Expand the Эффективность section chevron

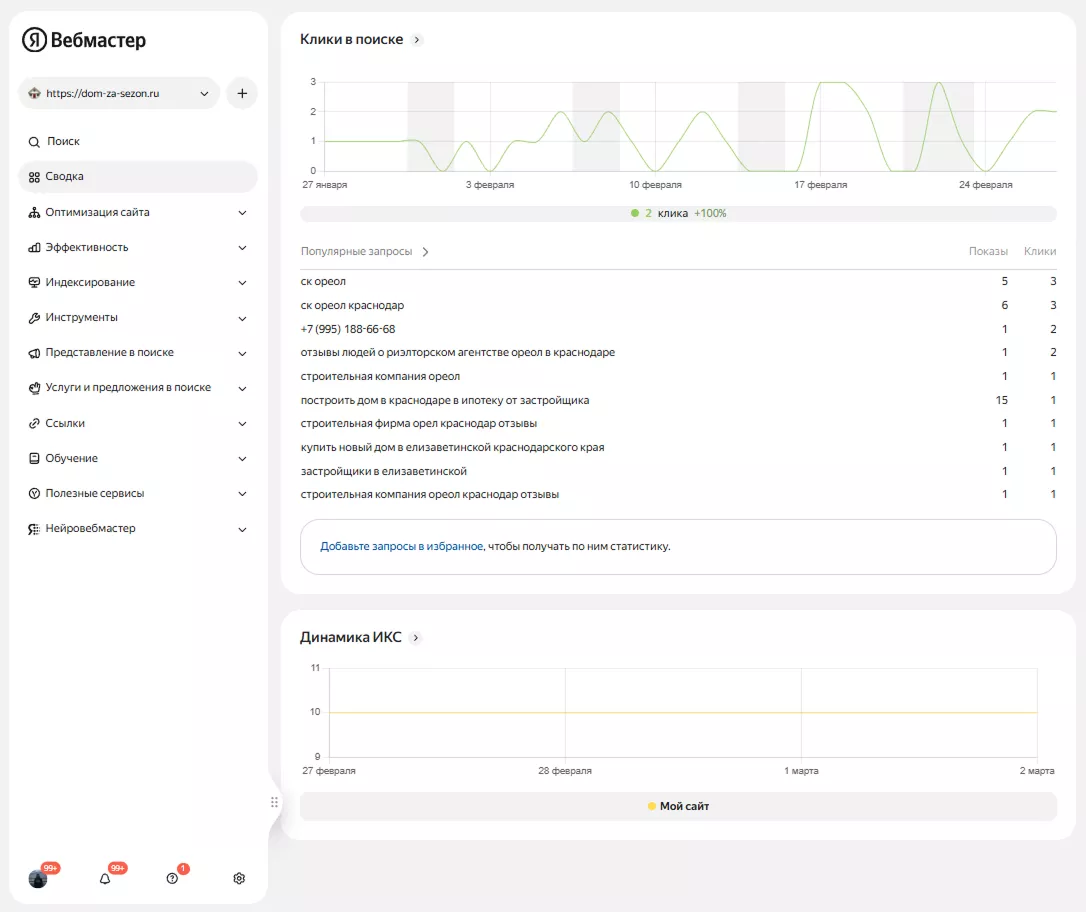pyautogui.click(x=242, y=247)
